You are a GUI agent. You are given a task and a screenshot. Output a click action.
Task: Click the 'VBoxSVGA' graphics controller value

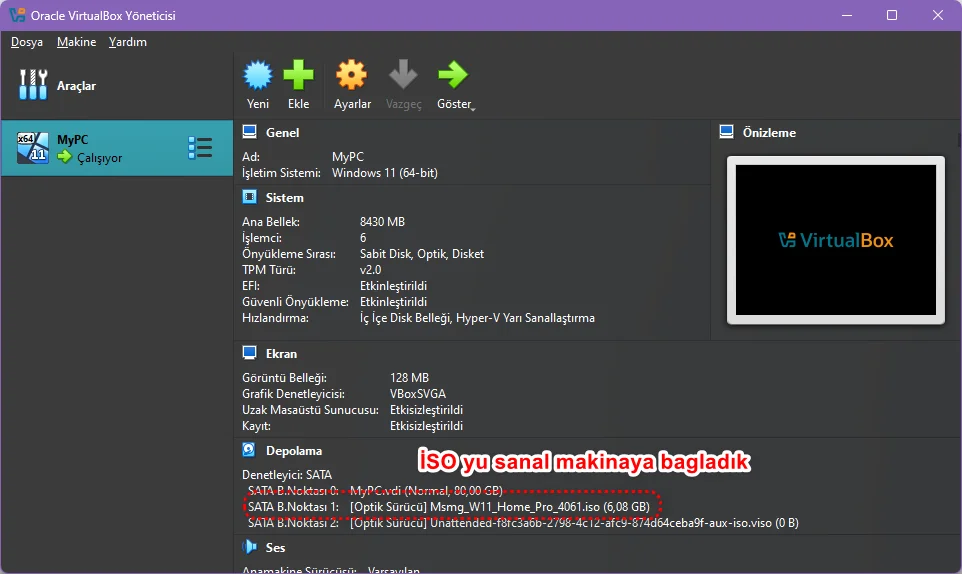(x=418, y=394)
